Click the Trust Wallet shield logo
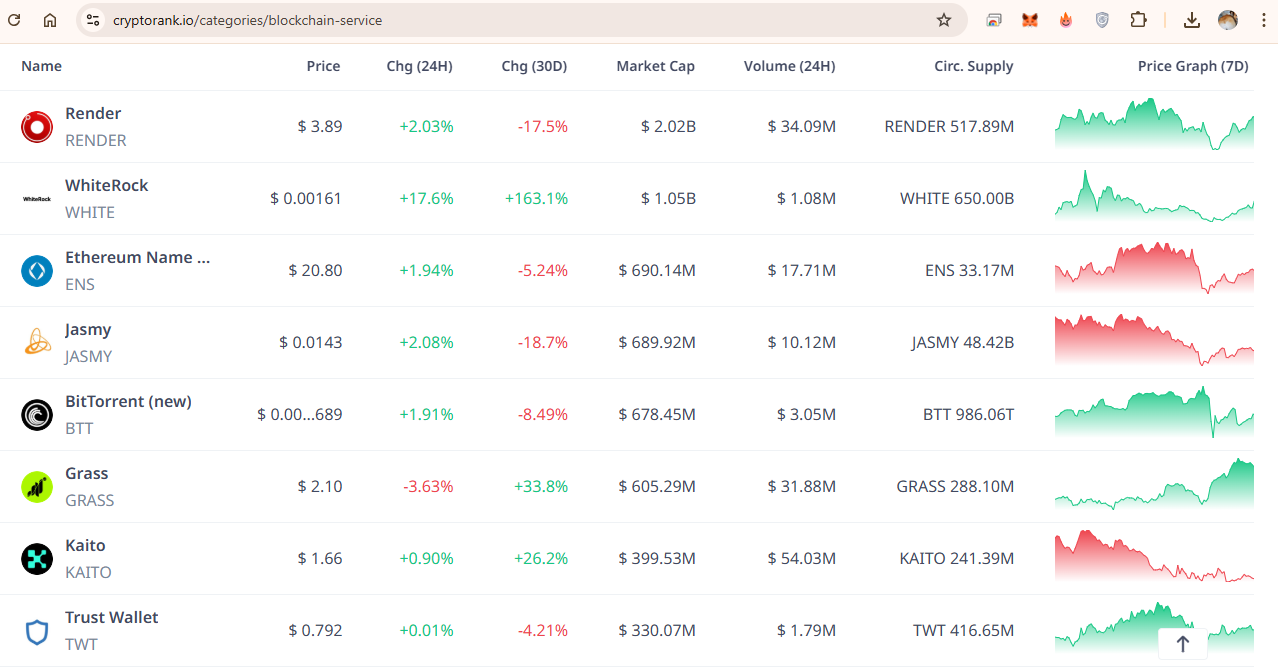 [x=37, y=631]
